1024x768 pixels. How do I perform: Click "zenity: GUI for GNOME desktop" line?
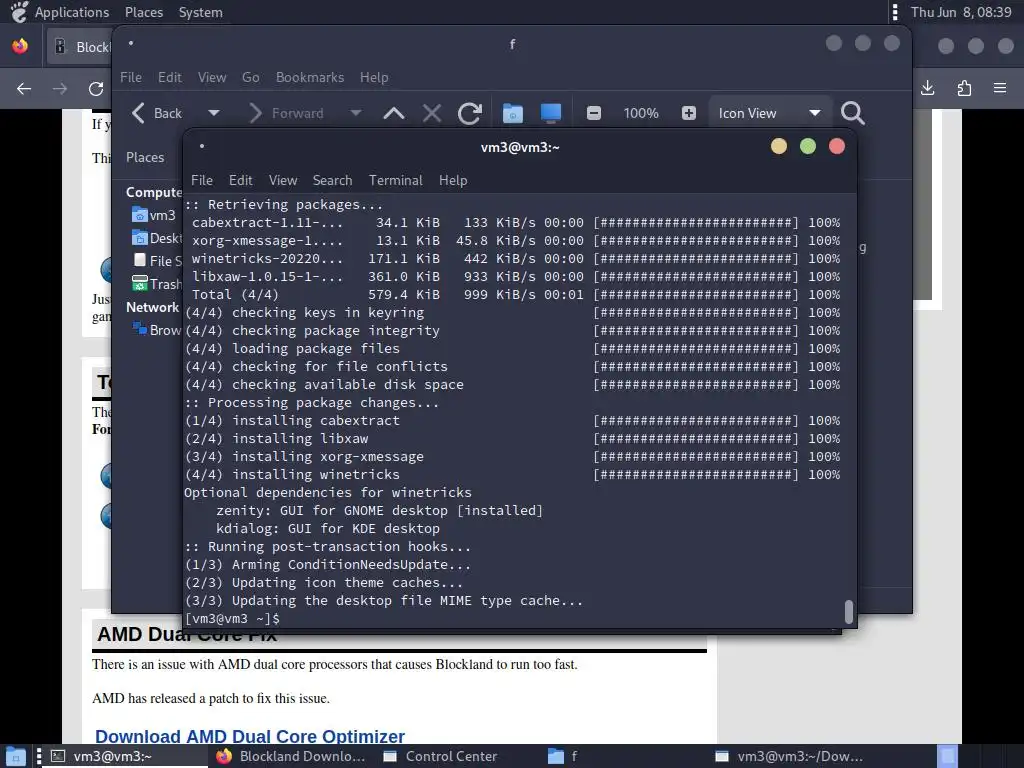click(379, 511)
